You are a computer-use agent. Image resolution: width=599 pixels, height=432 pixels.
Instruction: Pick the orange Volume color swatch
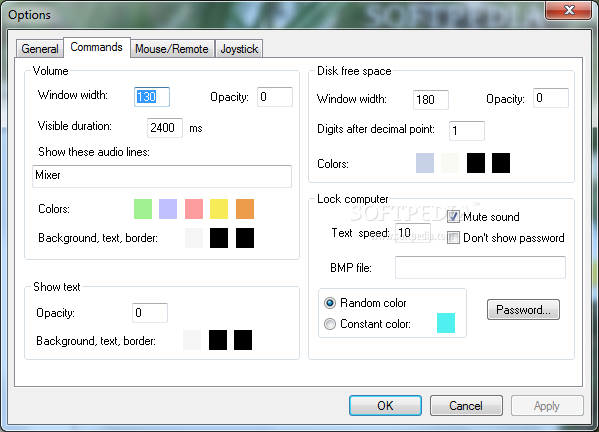click(245, 209)
